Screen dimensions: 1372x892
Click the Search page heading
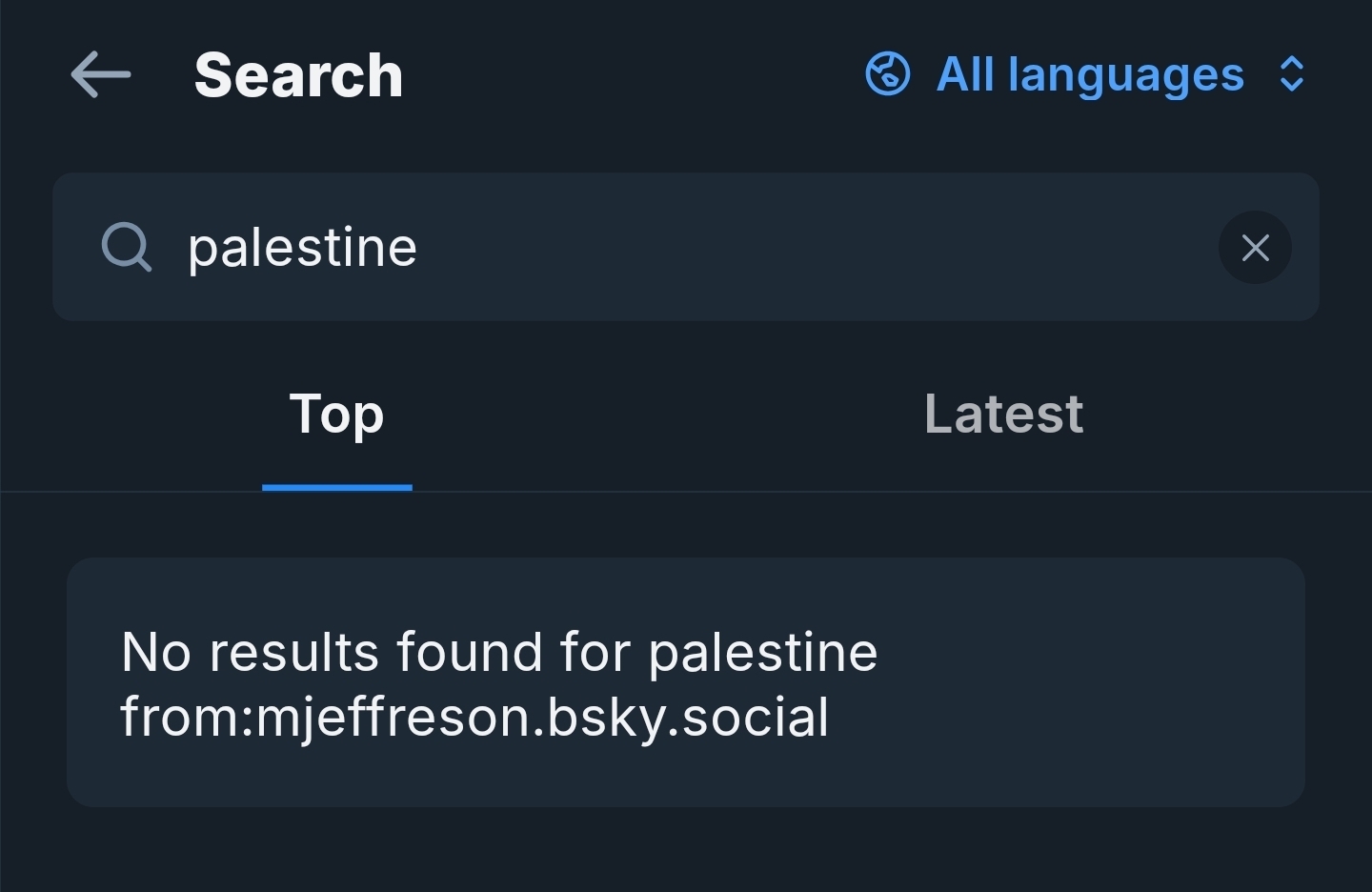tap(298, 75)
